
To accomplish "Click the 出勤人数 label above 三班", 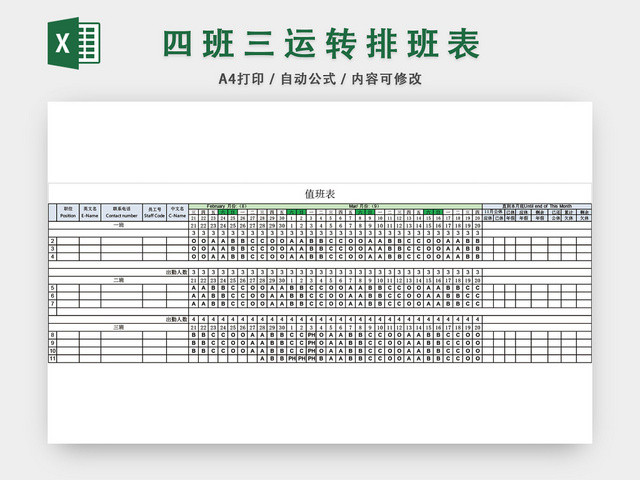I will (x=176, y=320).
